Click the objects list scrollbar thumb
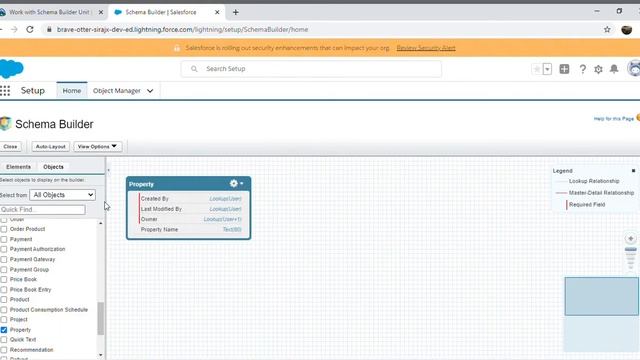This screenshot has height=360, width=640. point(100,318)
